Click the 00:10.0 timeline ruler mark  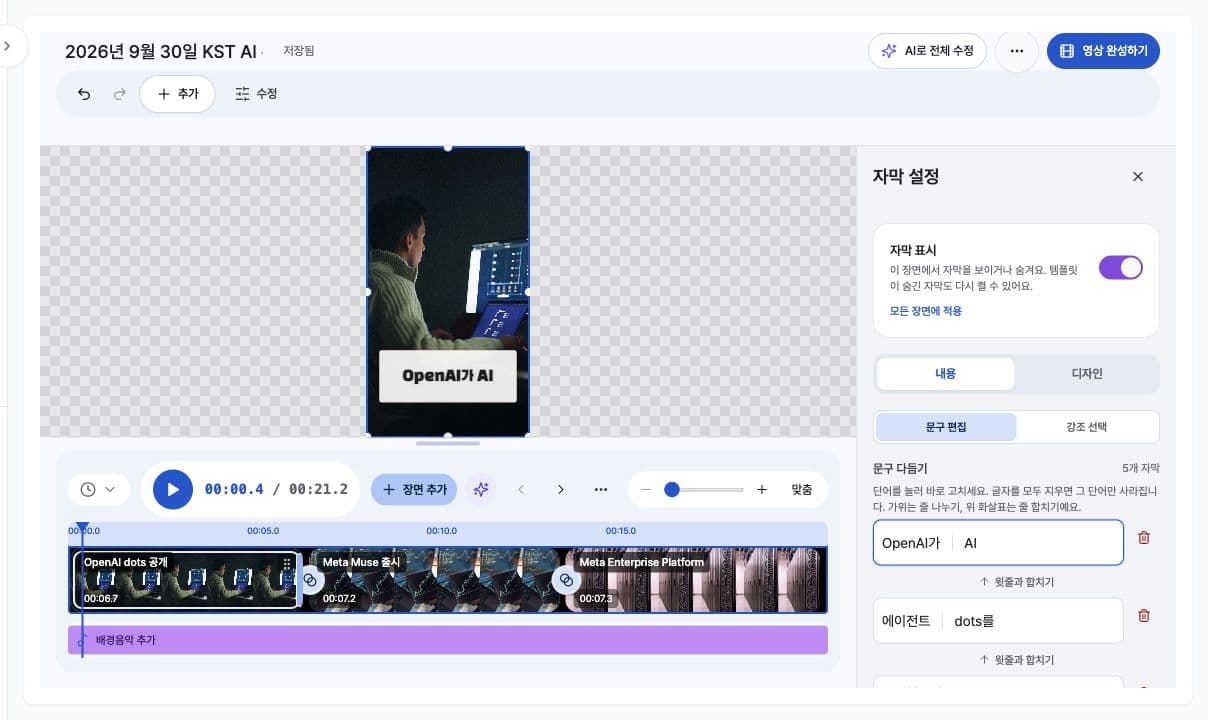click(x=441, y=531)
